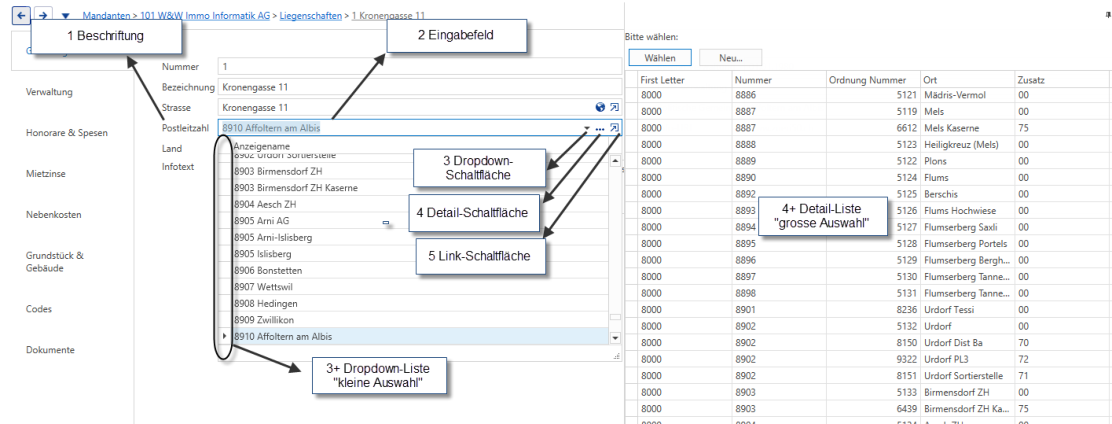Click Ordnung Nummer cell 5132
Image resolution: width=1112 pixels, height=424 pixels.
[873, 327]
